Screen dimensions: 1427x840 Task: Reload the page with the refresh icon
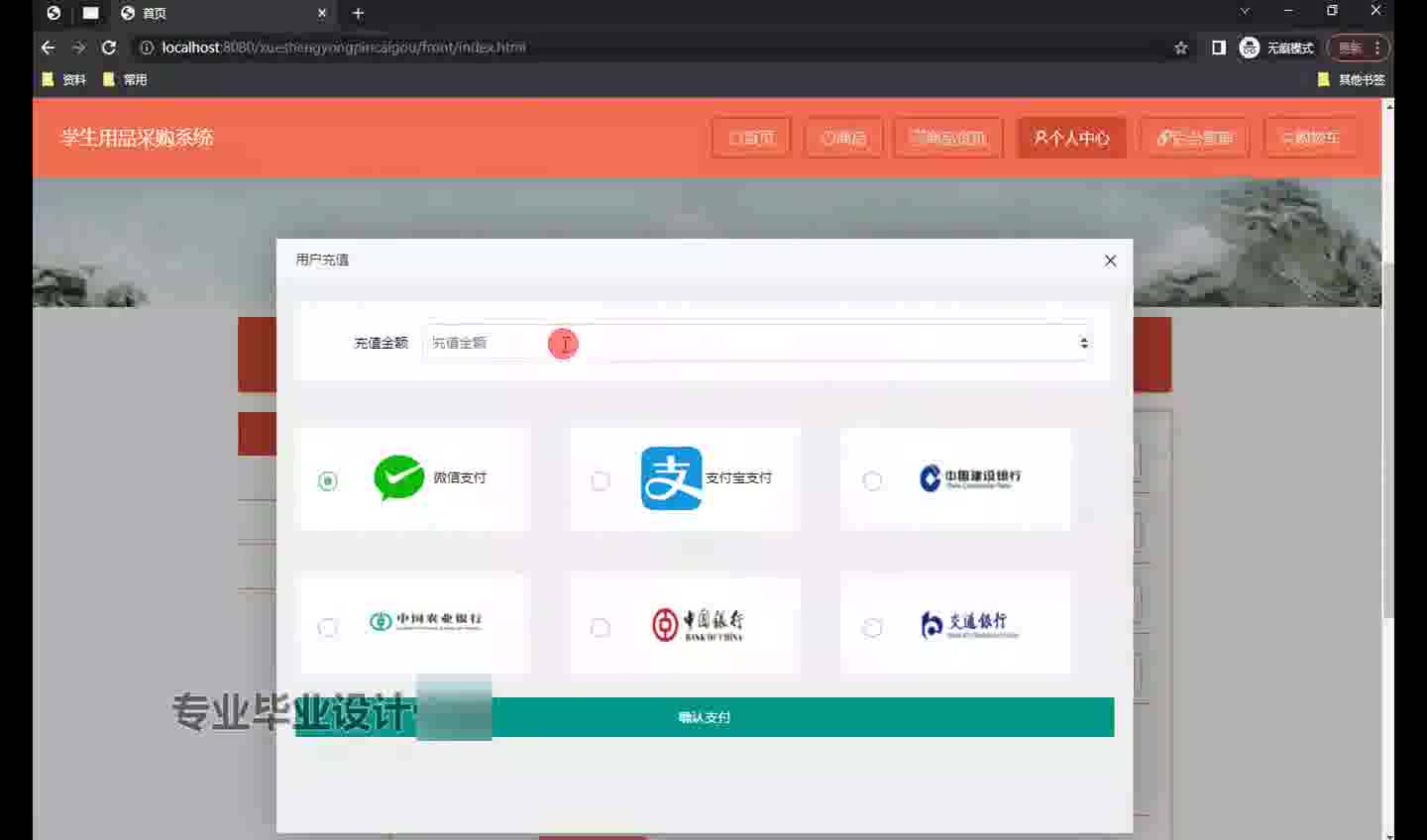coord(109,48)
